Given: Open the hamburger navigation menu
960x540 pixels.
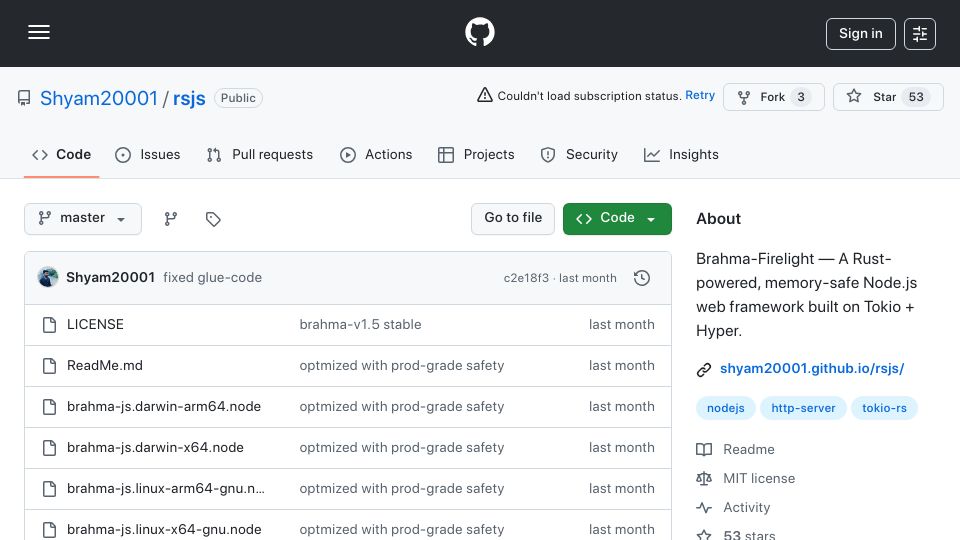Looking at the screenshot, I should (x=39, y=32).
